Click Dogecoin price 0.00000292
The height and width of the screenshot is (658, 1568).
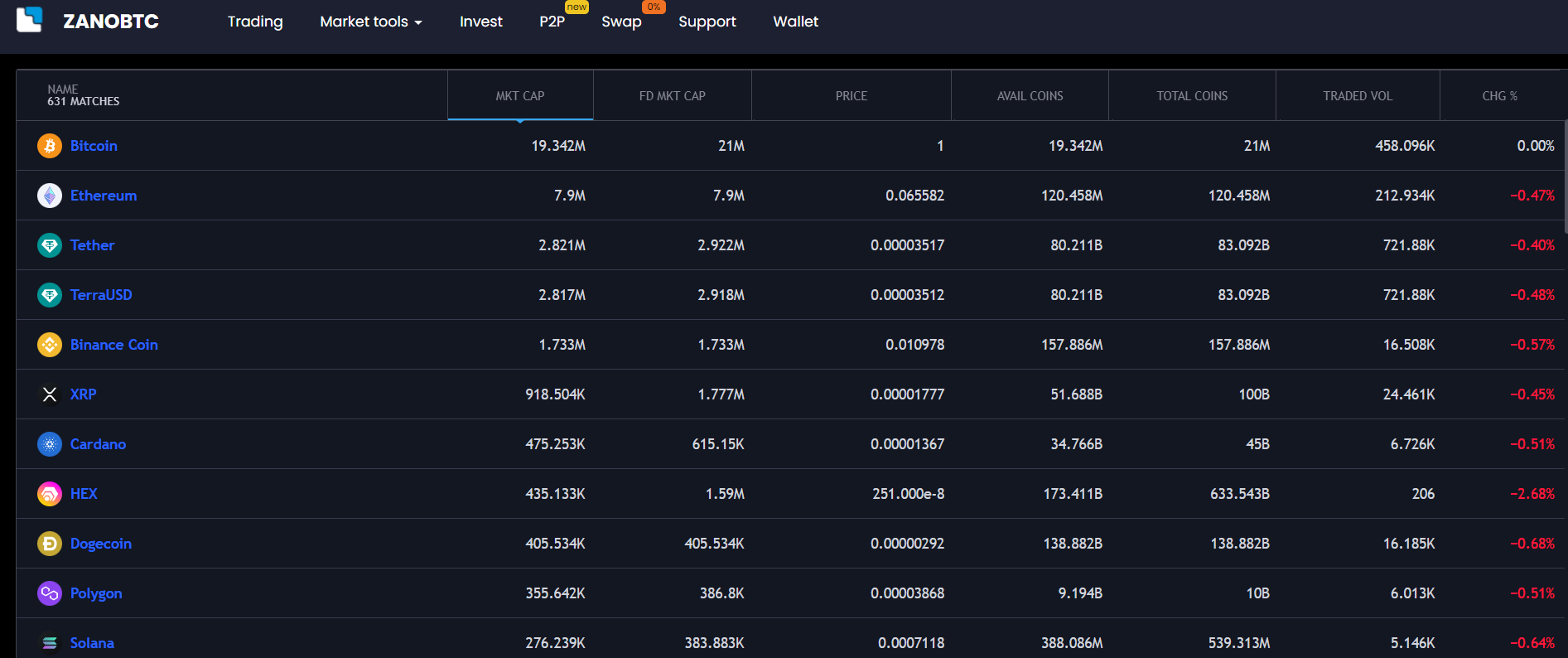click(x=907, y=544)
